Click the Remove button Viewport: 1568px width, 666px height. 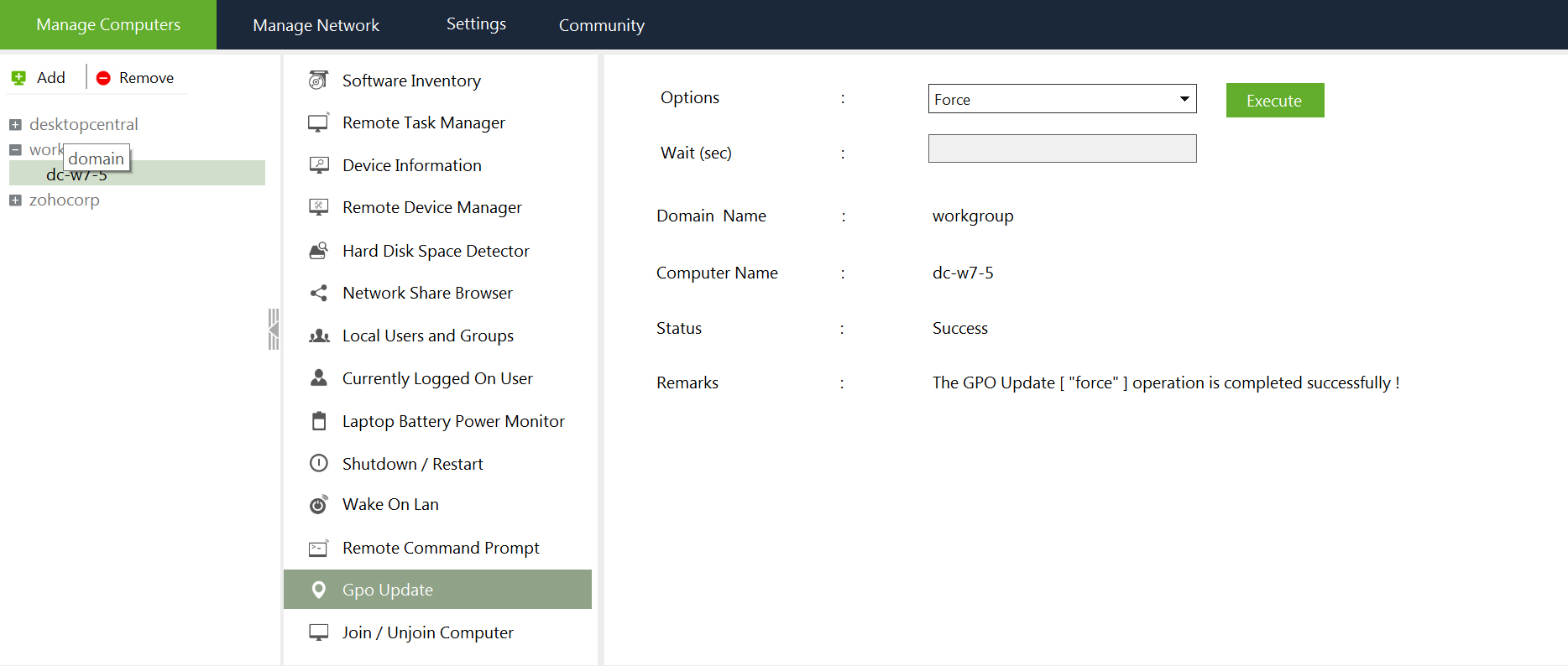[x=135, y=78]
